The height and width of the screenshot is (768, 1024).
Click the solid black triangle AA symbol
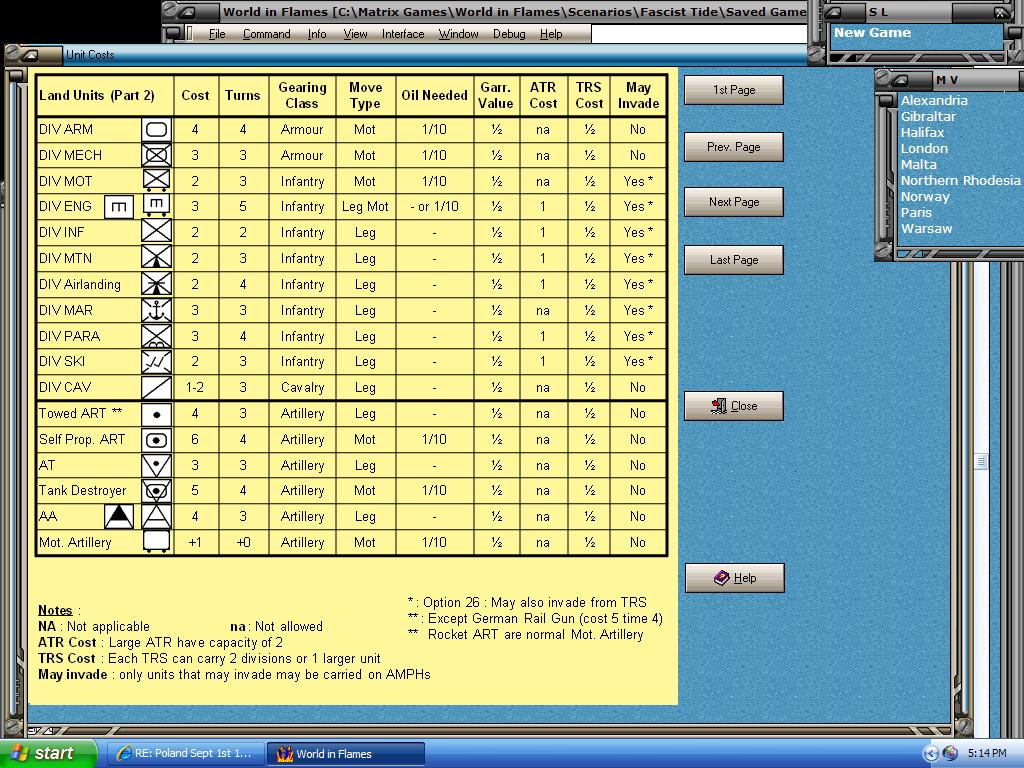[119, 517]
